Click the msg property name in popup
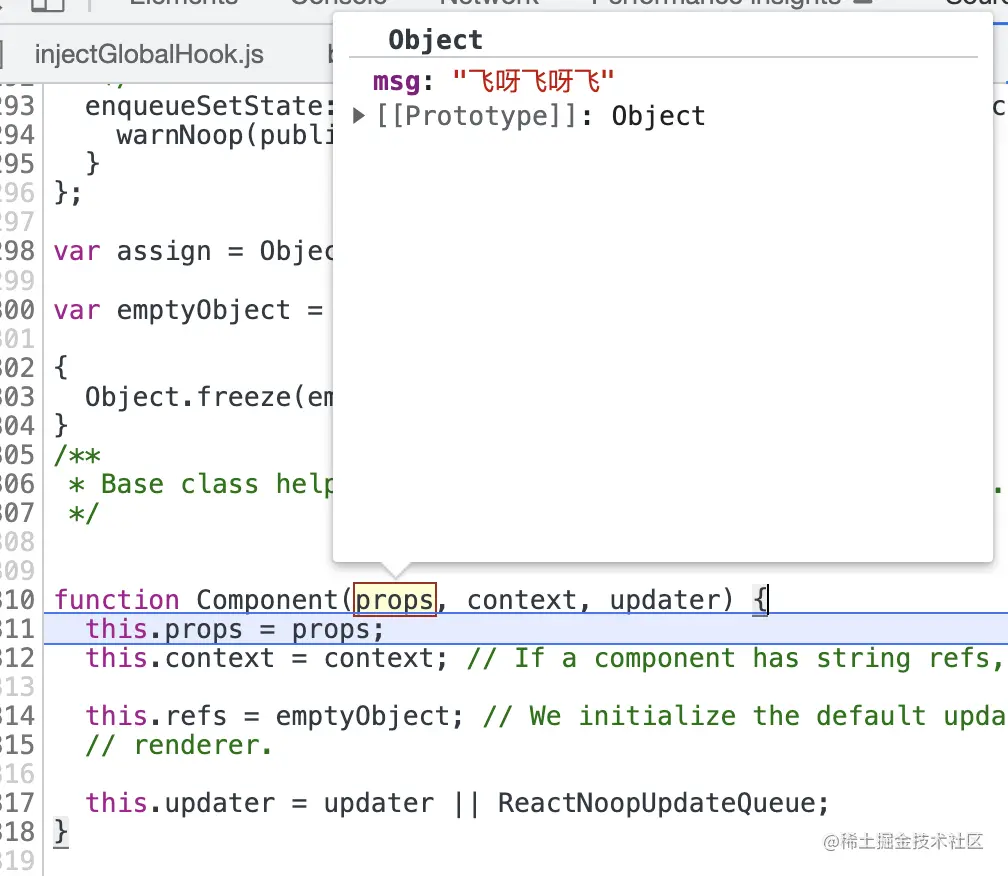The width and height of the screenshot is (1008, 876). coord(397,82)
